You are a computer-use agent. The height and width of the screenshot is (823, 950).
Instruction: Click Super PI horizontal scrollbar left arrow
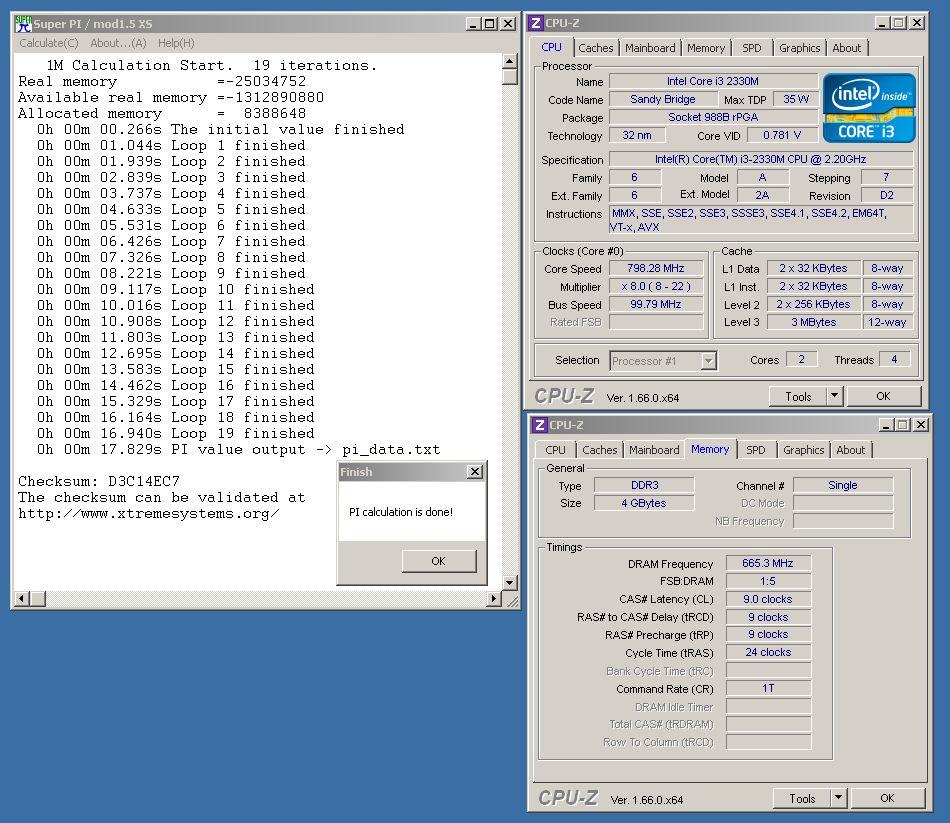[x=22, y=599]
